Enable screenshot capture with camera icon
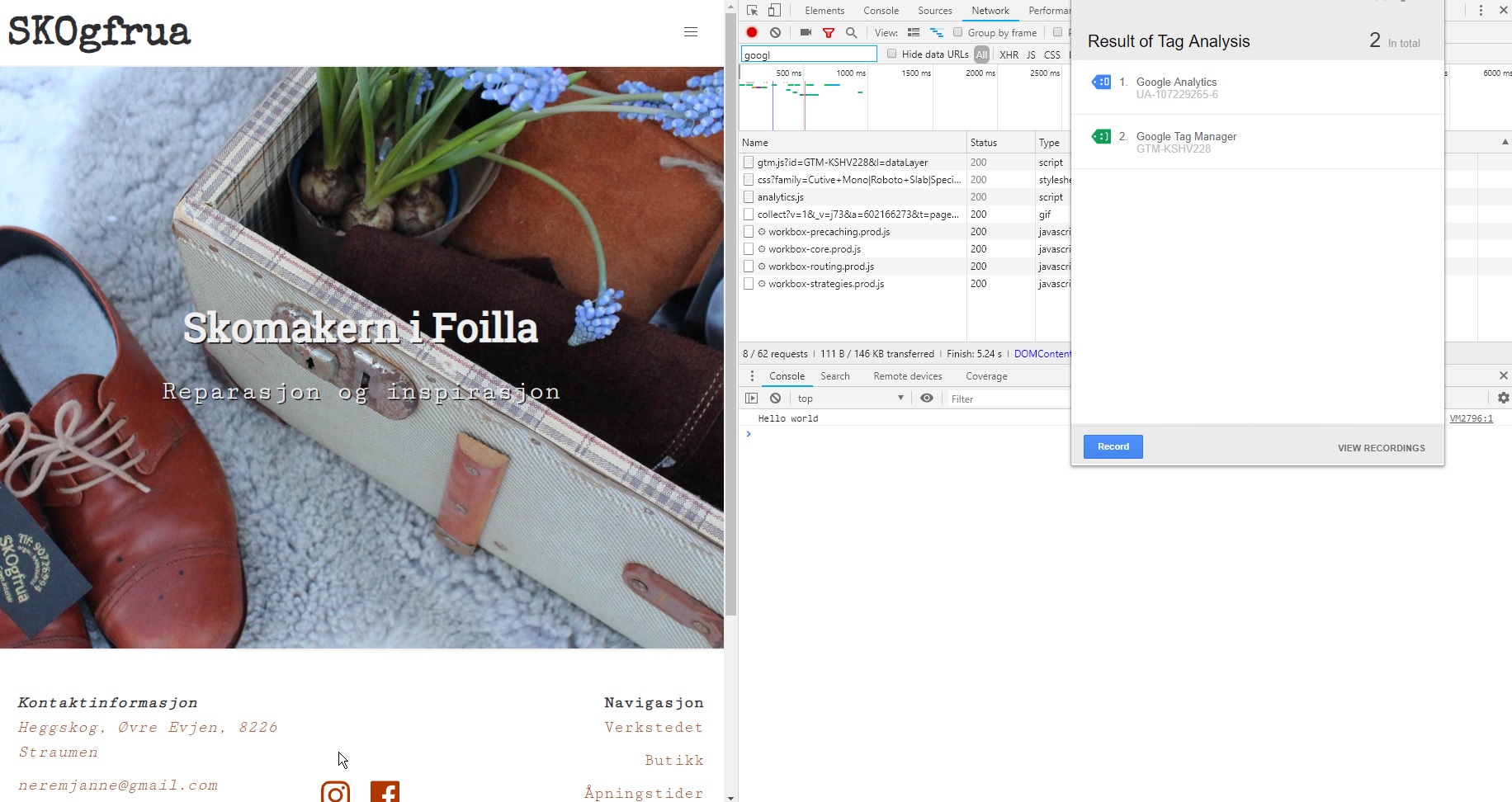The height and width of the screenshot is (802, 1512). (x=806, y=32)
